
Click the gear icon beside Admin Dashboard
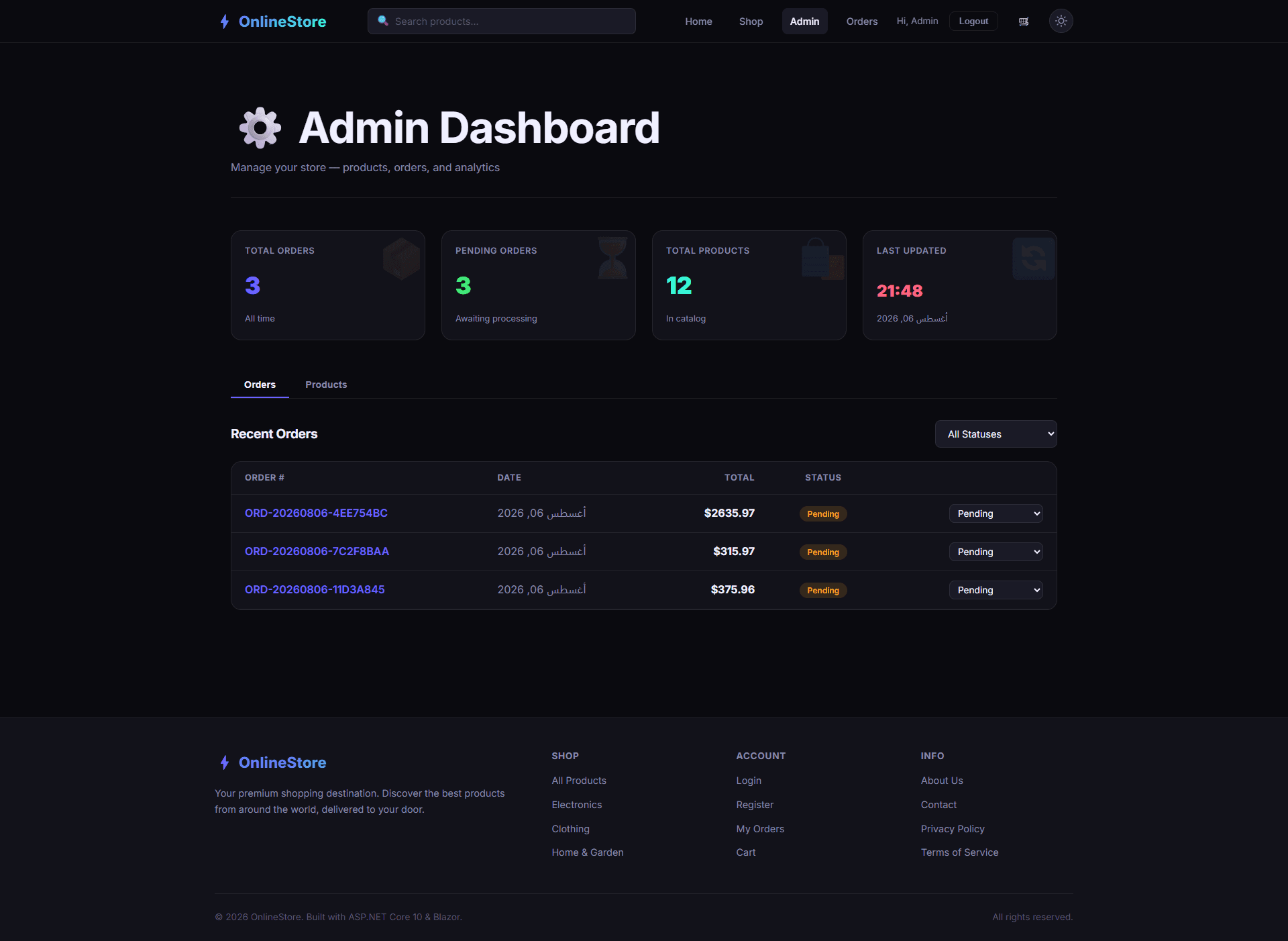(260, 128)
